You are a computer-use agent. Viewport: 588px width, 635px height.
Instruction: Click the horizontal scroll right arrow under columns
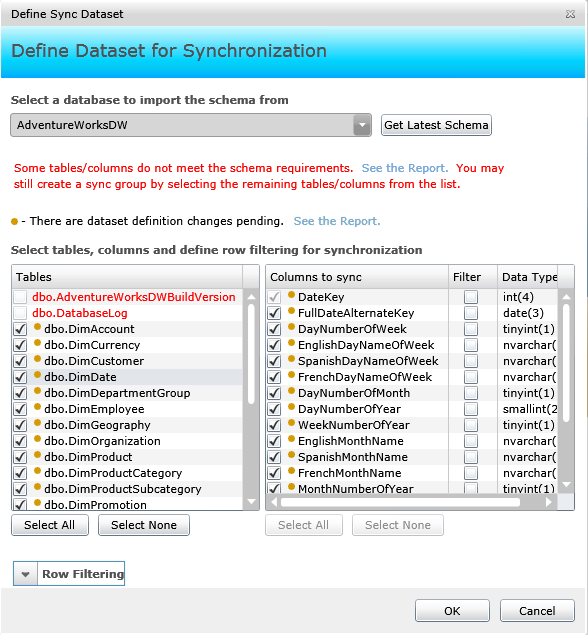[549, 502]
